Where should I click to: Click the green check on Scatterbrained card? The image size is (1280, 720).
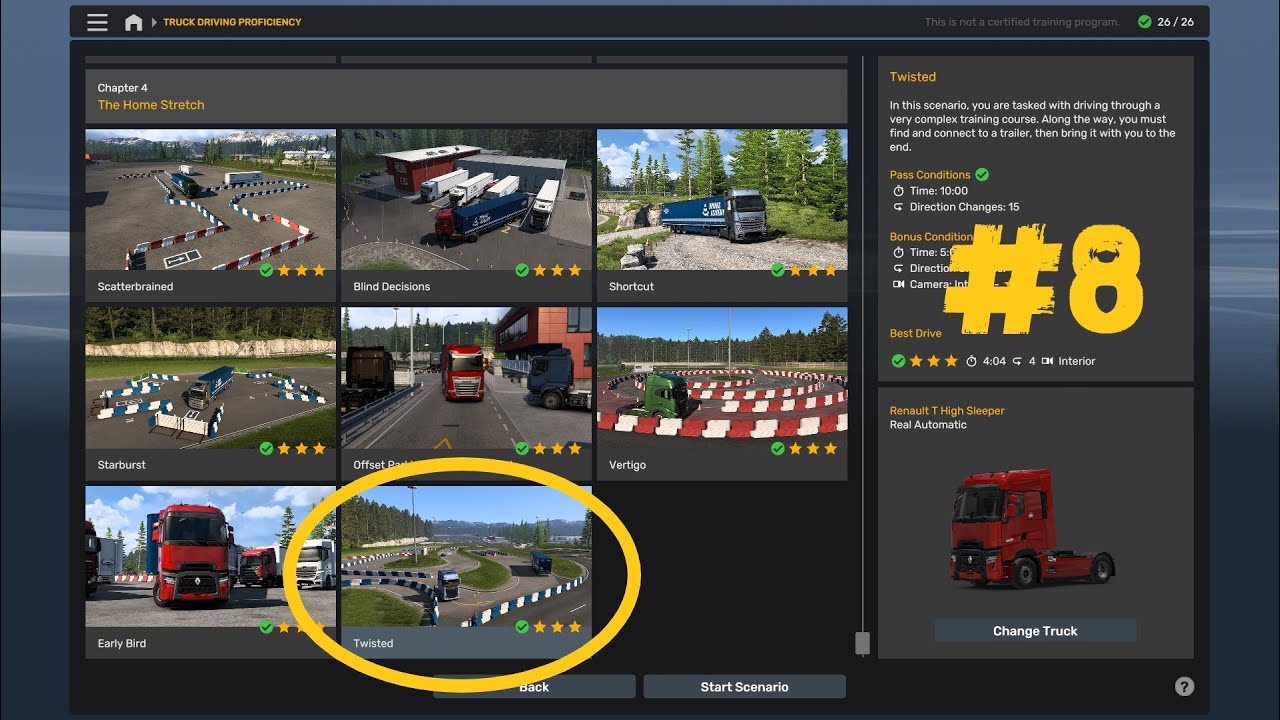pos(266,270)
